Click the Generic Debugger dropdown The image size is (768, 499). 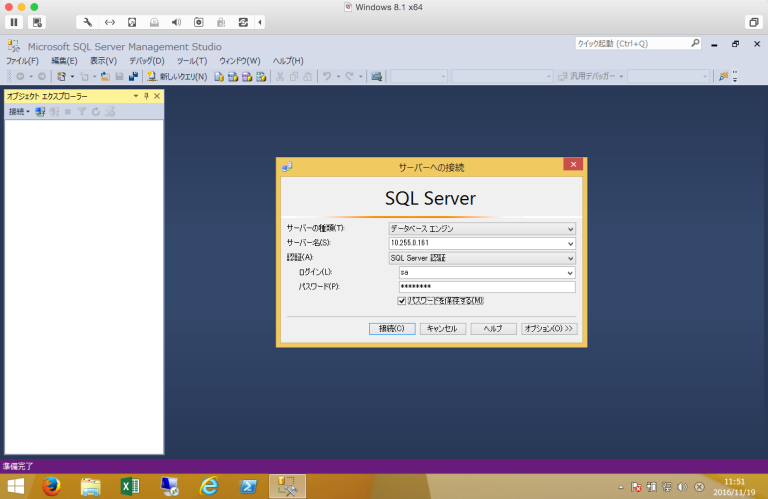[591, 76]
